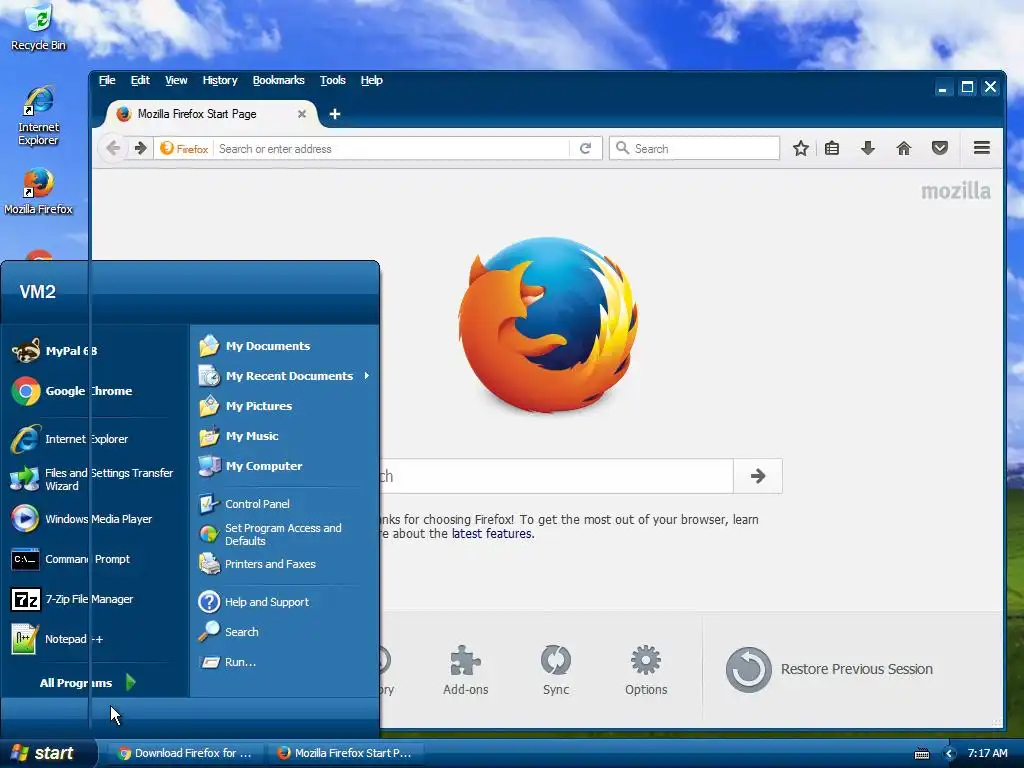1024x768 pixels.
Task: Click the latest features link
Action: coord(492,534)
